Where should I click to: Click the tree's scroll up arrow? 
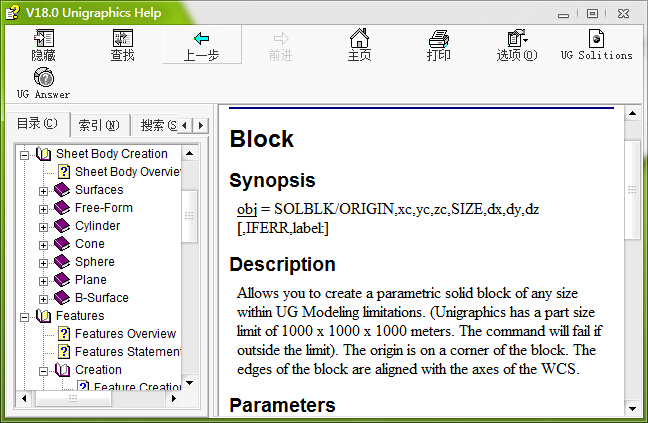(x=190, y=153)
